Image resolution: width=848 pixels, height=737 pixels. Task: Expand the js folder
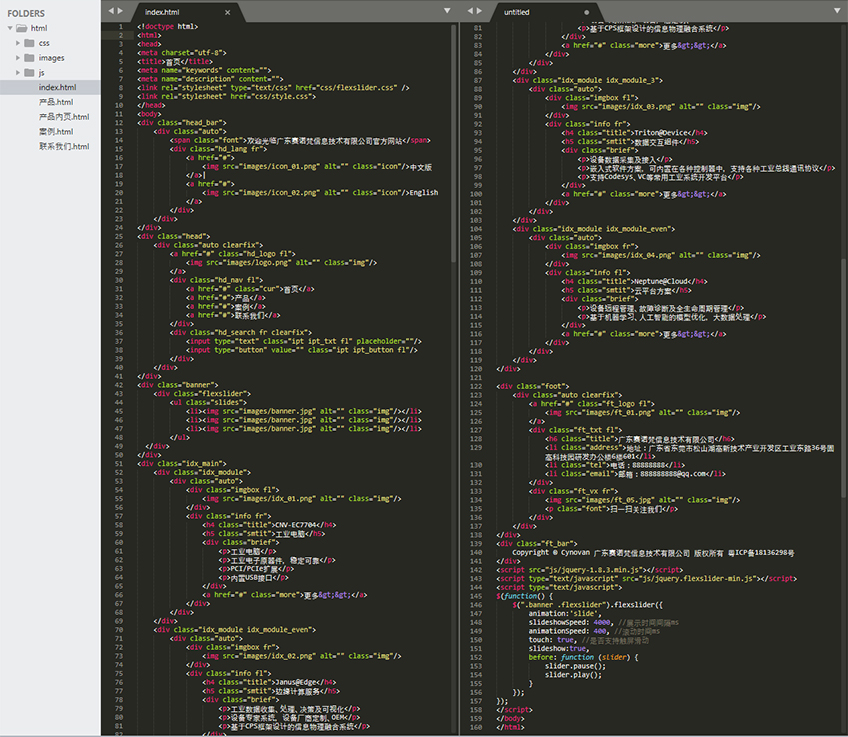tap(18, 72)
